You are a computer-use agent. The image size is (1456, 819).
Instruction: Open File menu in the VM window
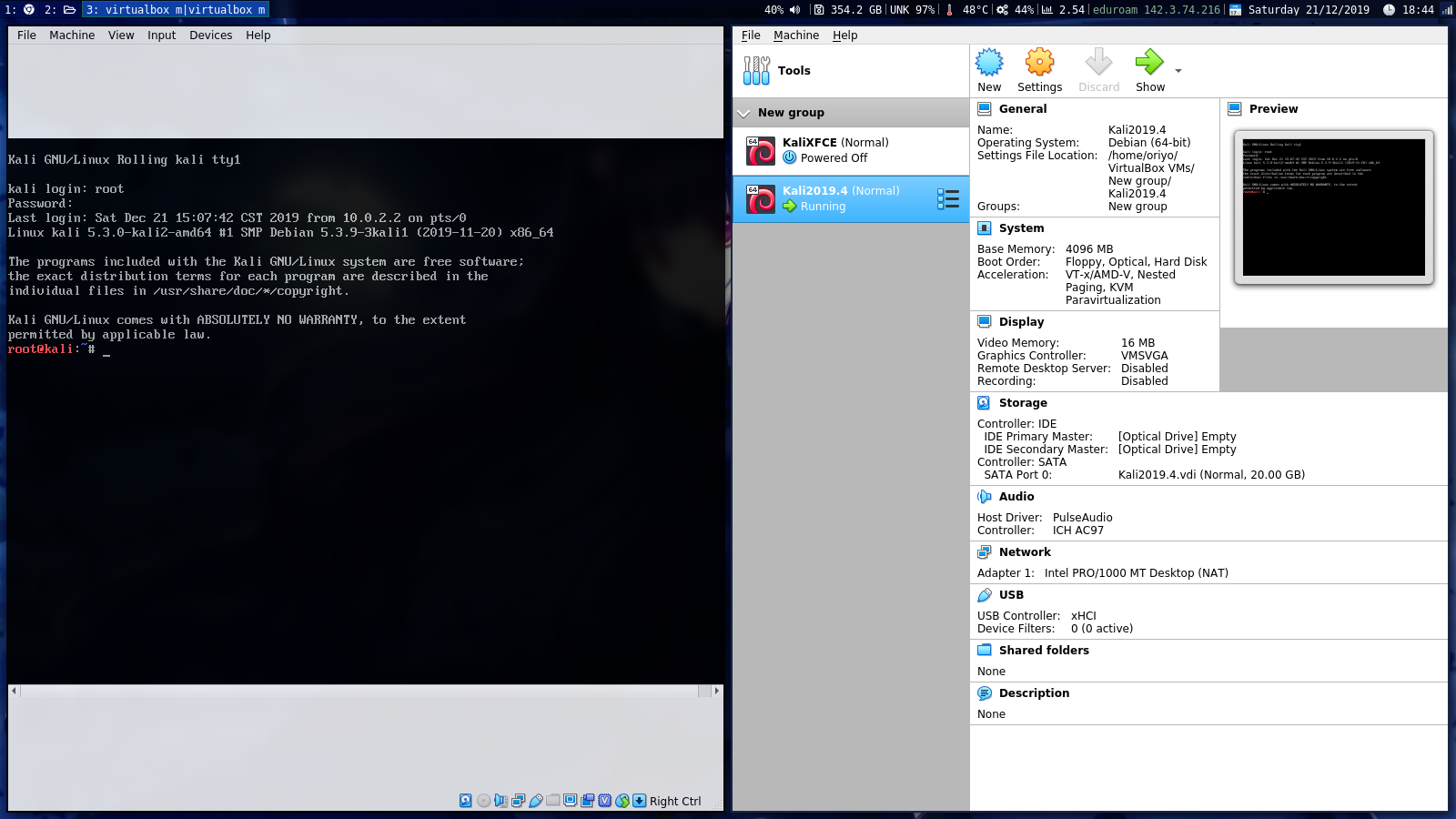26,35
